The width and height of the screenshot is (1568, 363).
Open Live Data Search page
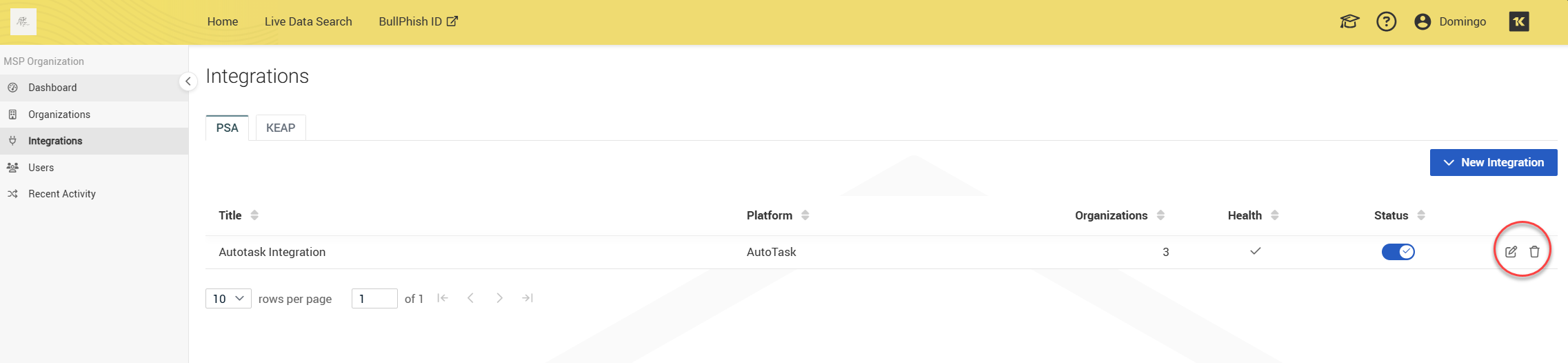pyautogui.click(x=308, y=21)
